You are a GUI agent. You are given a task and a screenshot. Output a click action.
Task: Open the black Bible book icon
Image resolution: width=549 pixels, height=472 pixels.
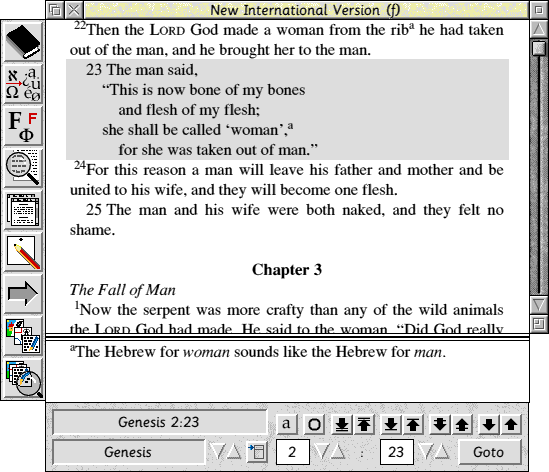(23, 41)
